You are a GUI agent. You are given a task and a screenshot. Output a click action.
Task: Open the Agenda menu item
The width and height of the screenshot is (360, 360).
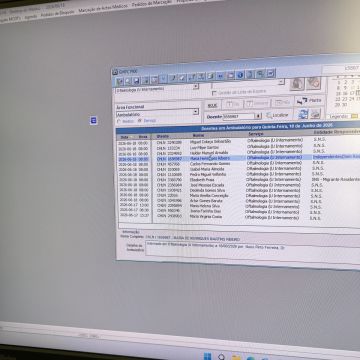(31, 16)
